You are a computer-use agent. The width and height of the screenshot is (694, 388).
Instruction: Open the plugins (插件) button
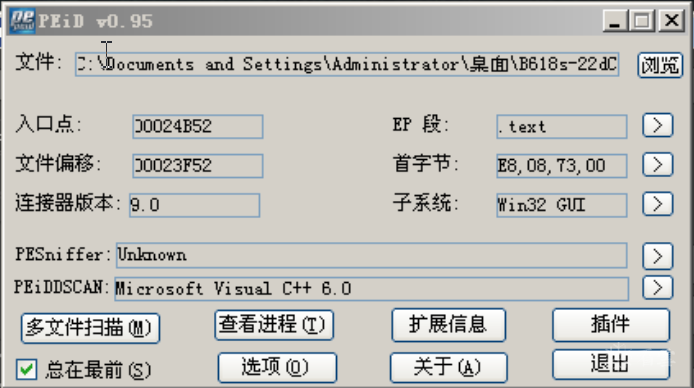click(611, 325)
